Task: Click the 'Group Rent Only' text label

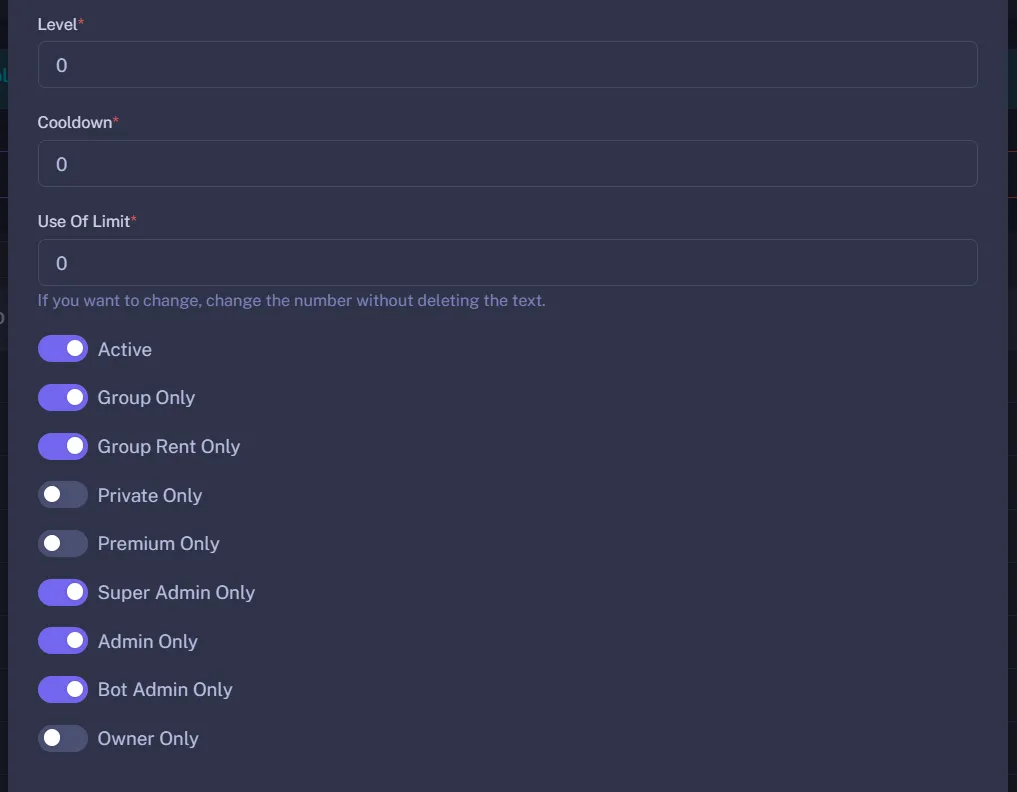Action: (x=168, y=446)
